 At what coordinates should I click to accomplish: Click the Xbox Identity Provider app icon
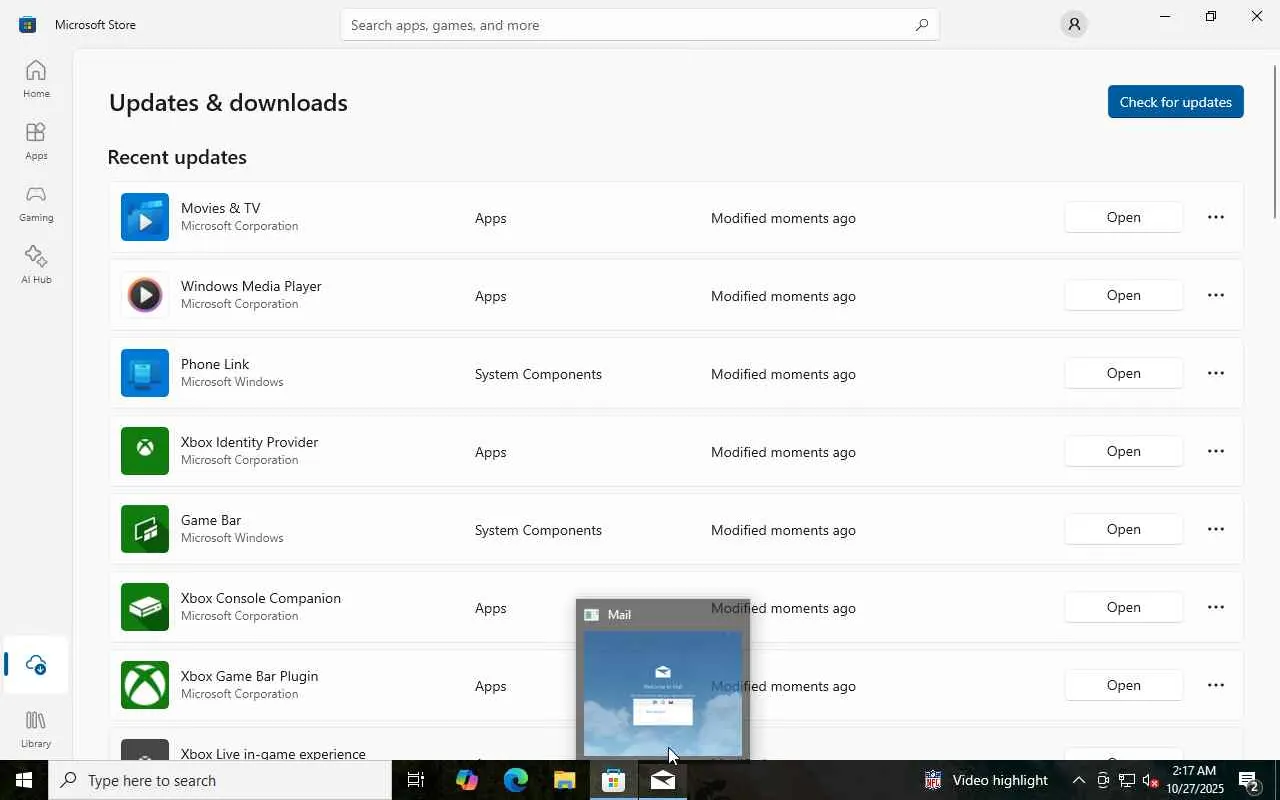tap(145, 451)
